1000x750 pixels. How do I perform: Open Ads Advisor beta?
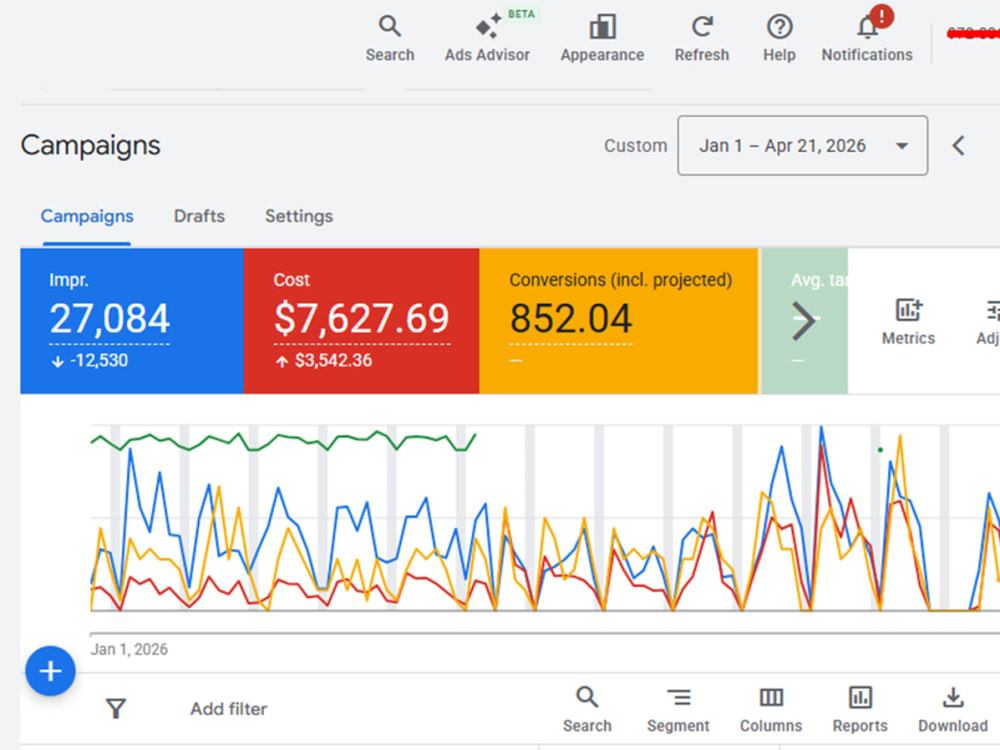point(488,39)
